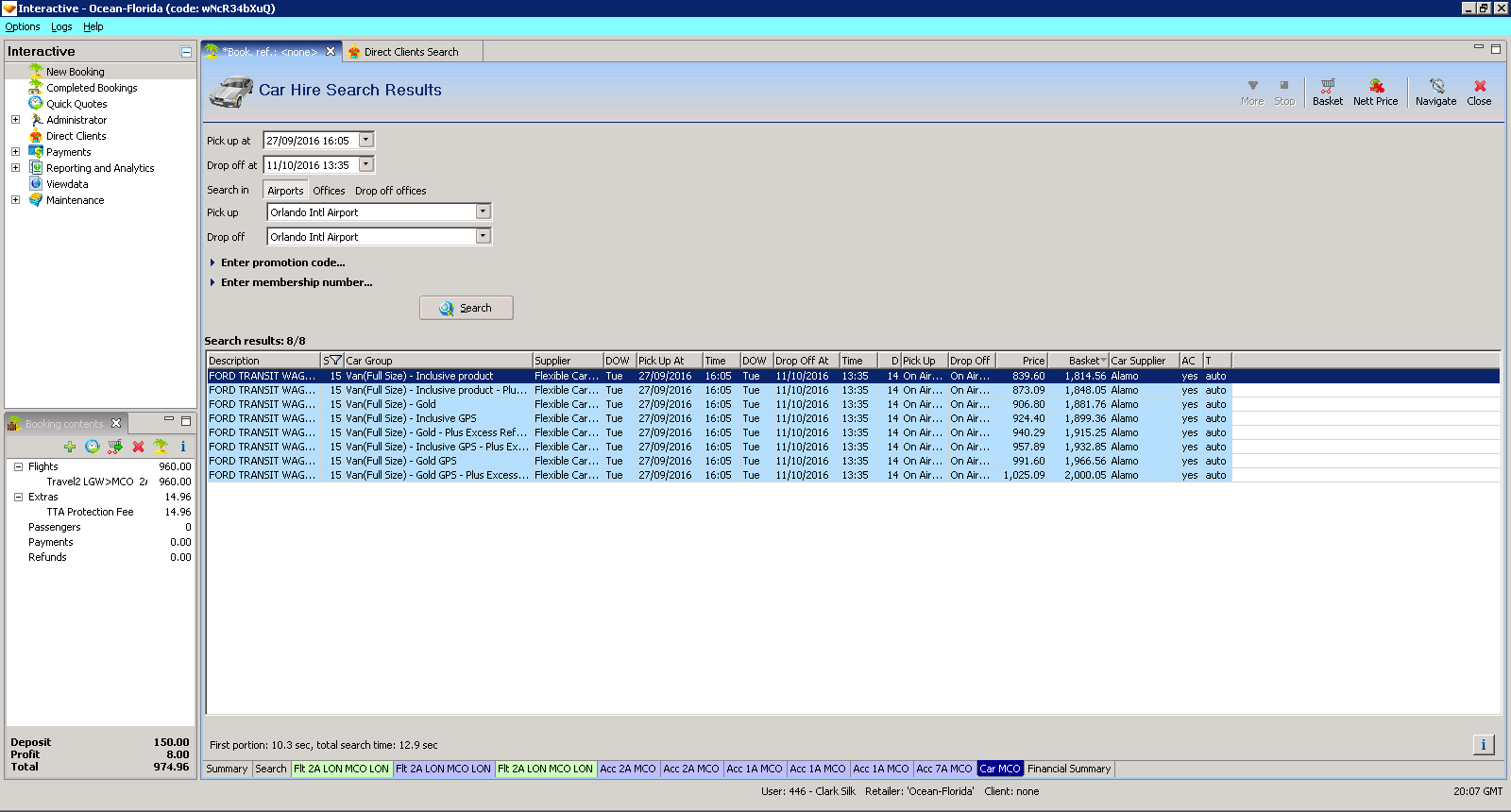Click the blue info icon in Booking contents toolbar
The width and height of the screenshot is (1511, 812).
183,447
